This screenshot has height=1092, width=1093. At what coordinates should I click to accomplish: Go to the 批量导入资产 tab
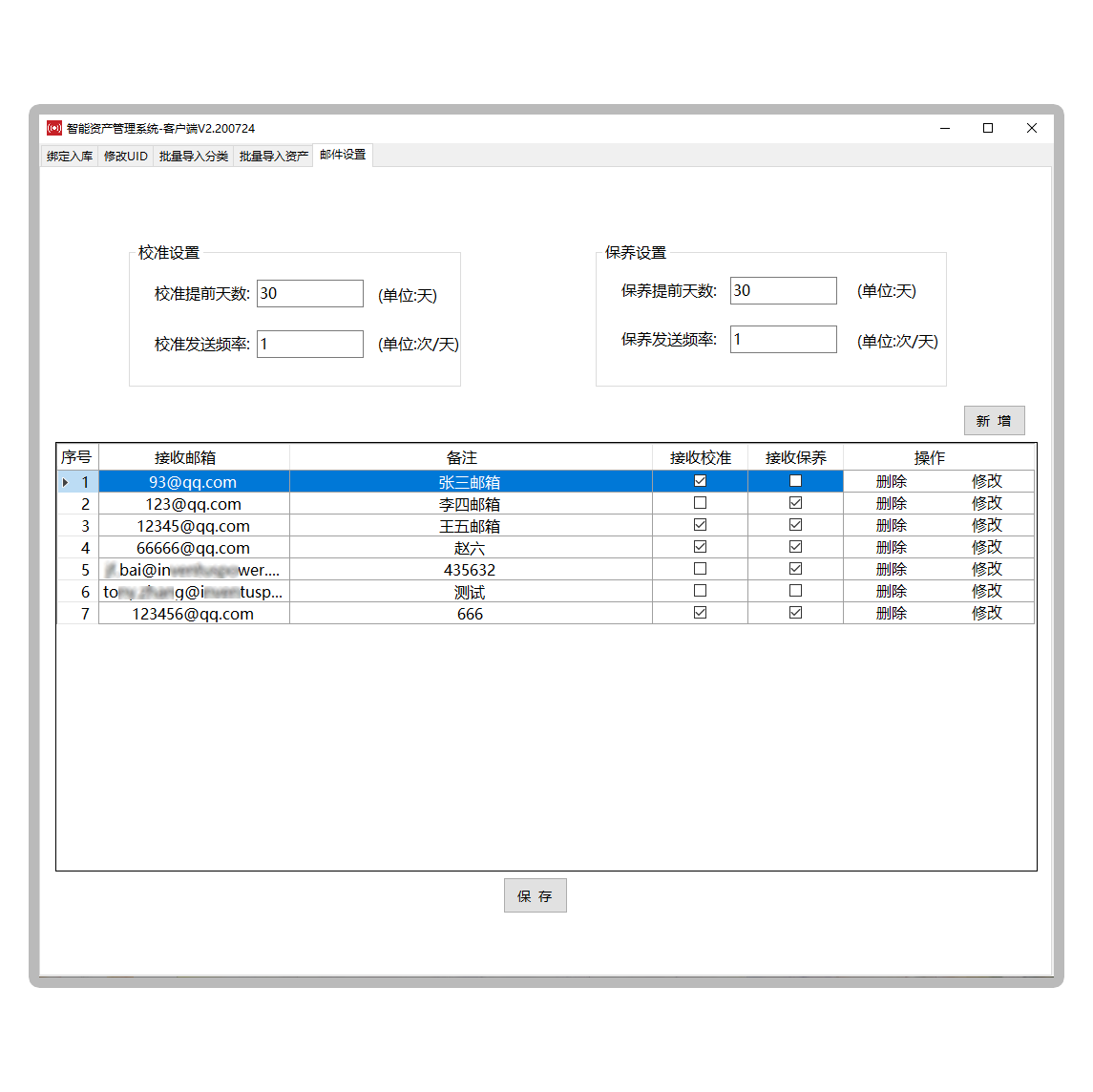[x=273, y=156]
